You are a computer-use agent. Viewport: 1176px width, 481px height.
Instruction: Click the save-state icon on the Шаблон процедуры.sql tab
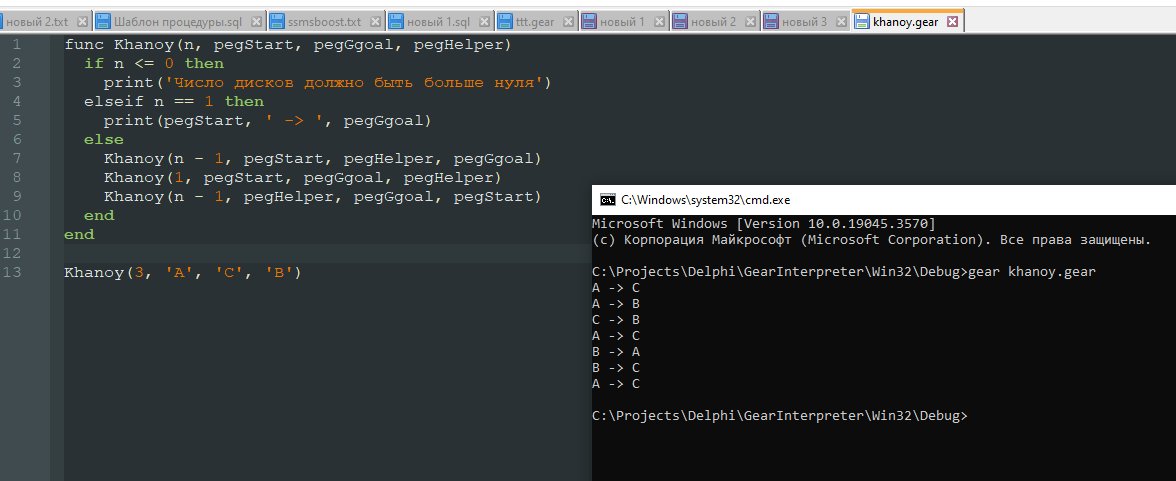(x=103, y=21)
